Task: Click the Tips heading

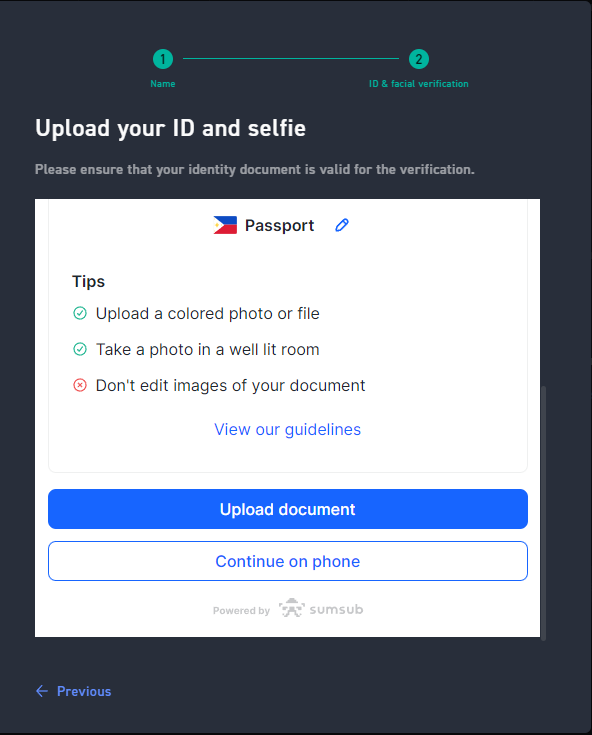Action: tap(89, 281)
